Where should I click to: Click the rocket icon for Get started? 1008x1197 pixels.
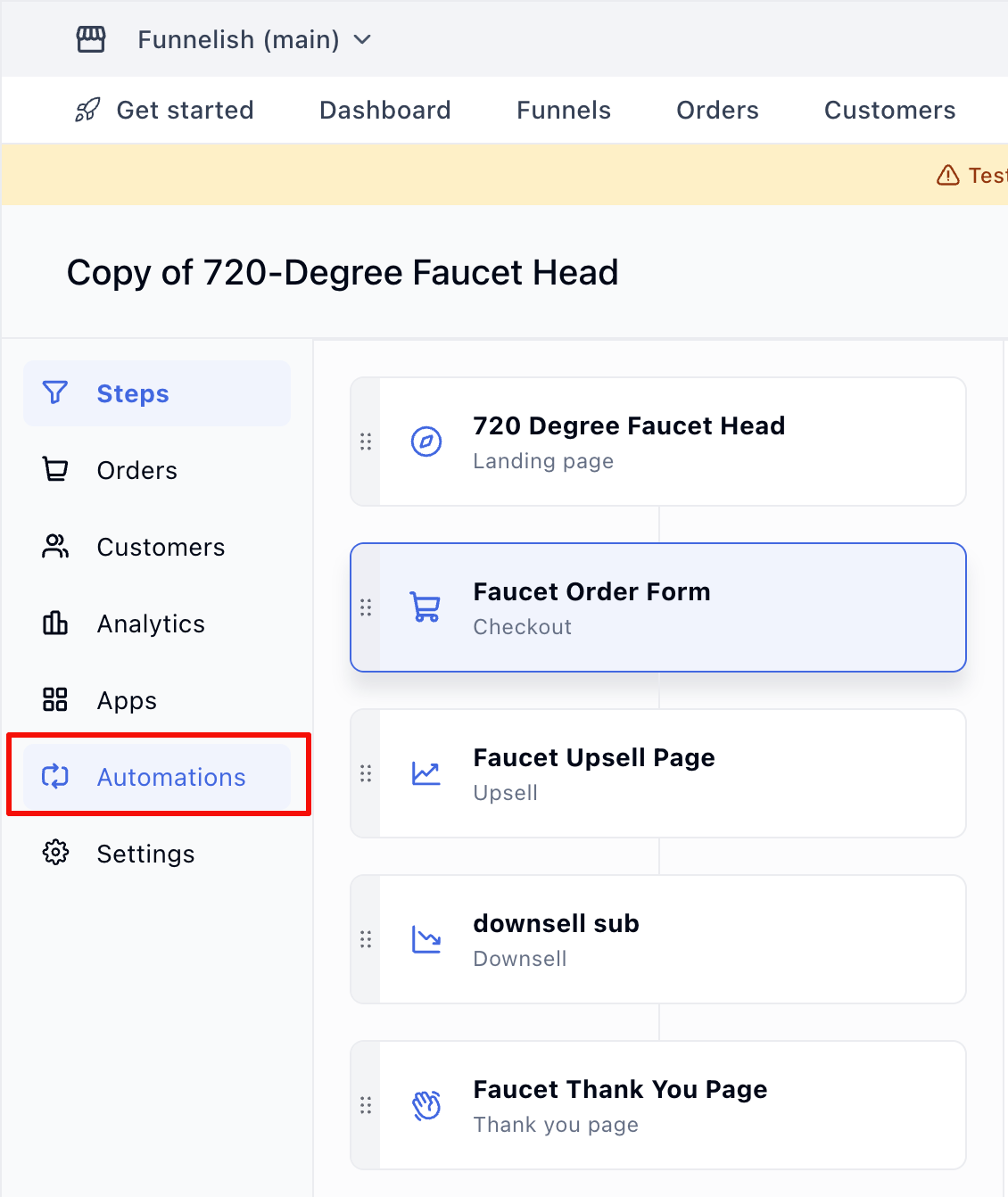(87, 110)
